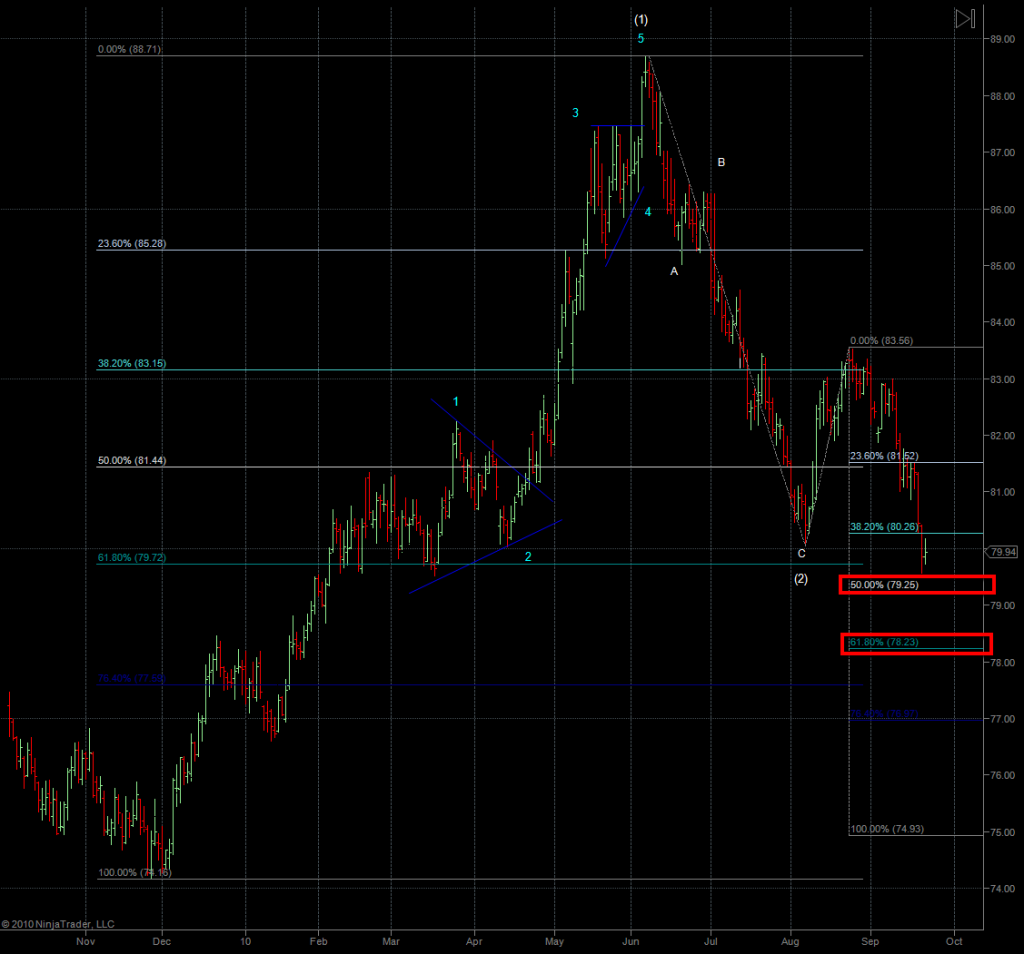Select the cyan wave 3 label

tap(576, 113)
